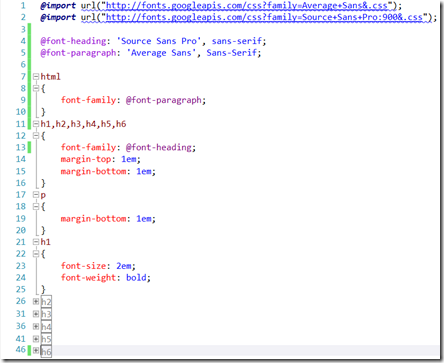The image size is (444, 363).
Task: Click line number 1 in the gutter
Action: point(23,6)
